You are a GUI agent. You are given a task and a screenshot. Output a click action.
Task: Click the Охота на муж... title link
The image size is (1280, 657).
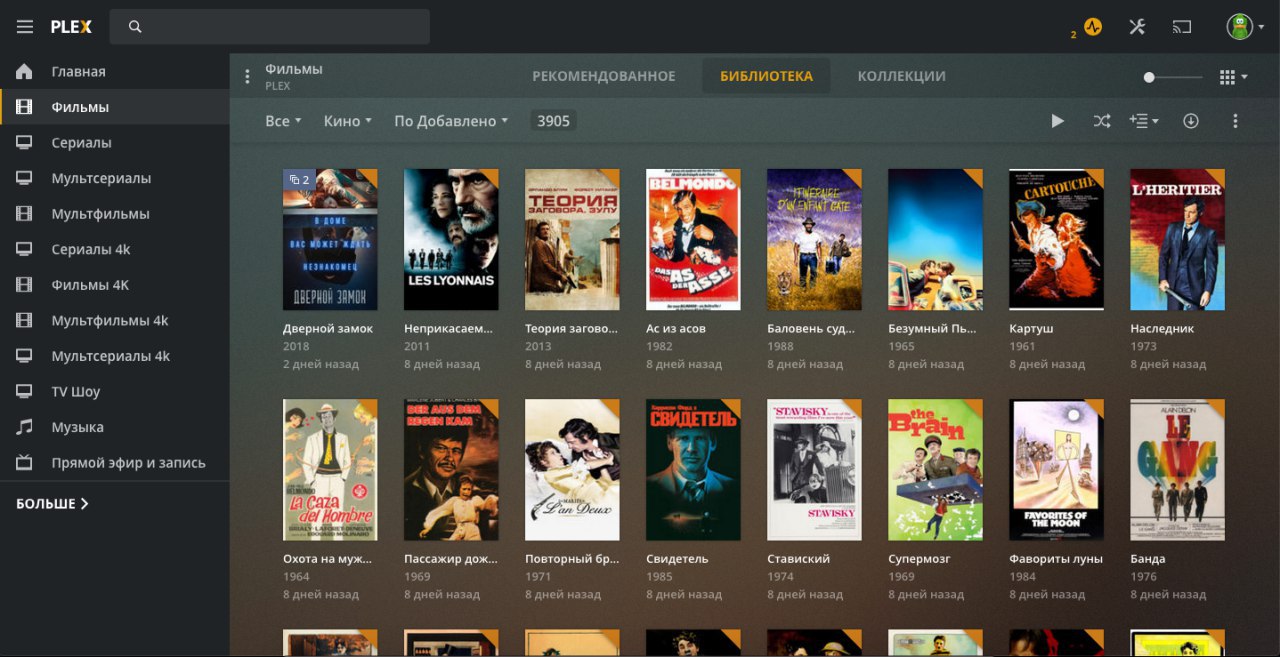(327, 559)
